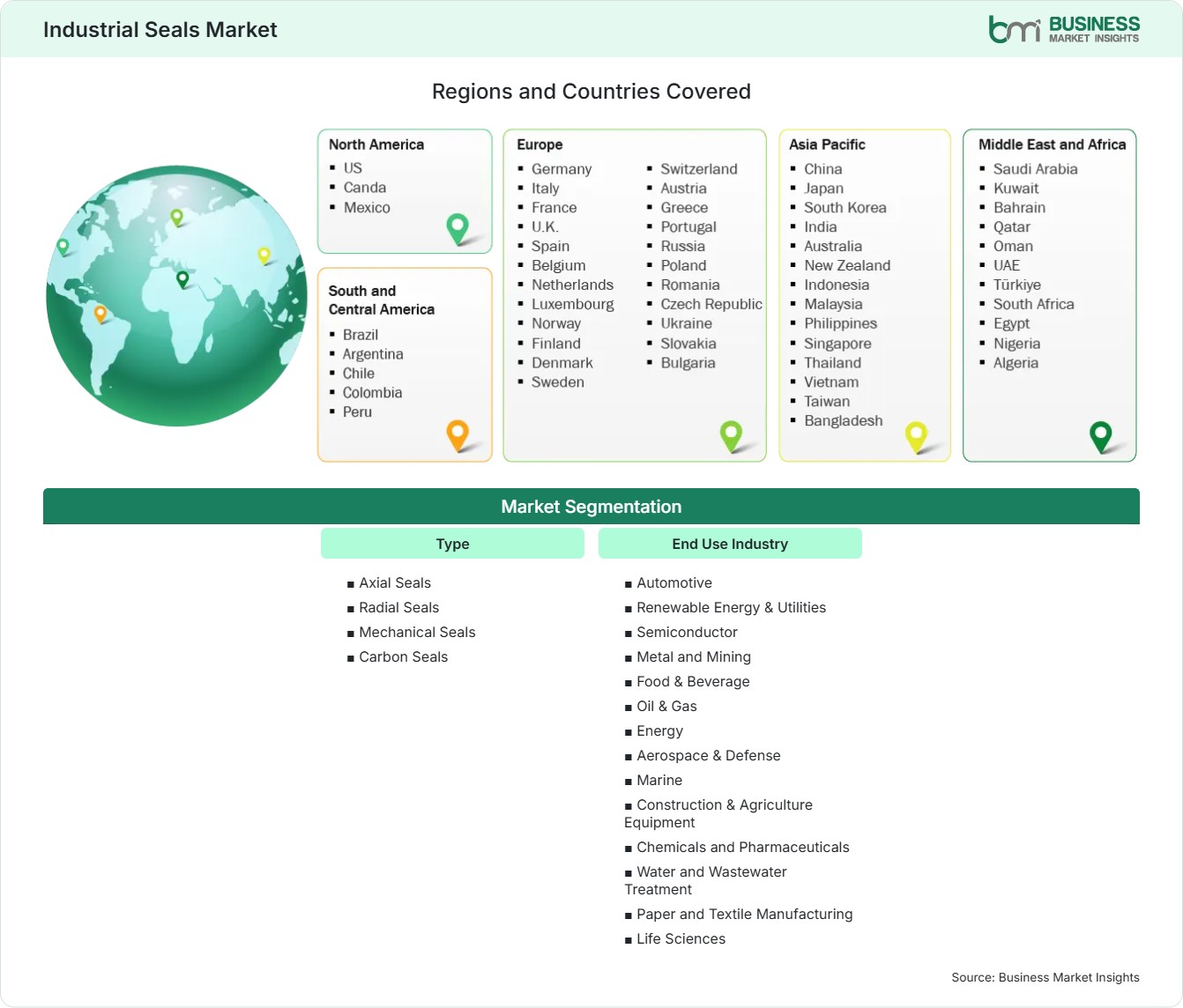Click 'Automotive' under End Use Industry
Image resolution: width=1183 pixels, height=1008 pixels.
[x=674, y=583]
